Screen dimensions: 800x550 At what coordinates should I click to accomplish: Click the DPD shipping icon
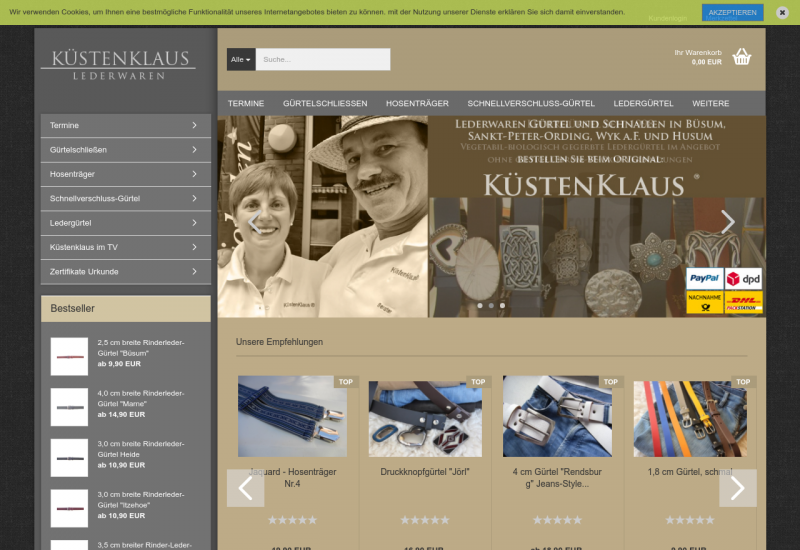coord(743,279)
